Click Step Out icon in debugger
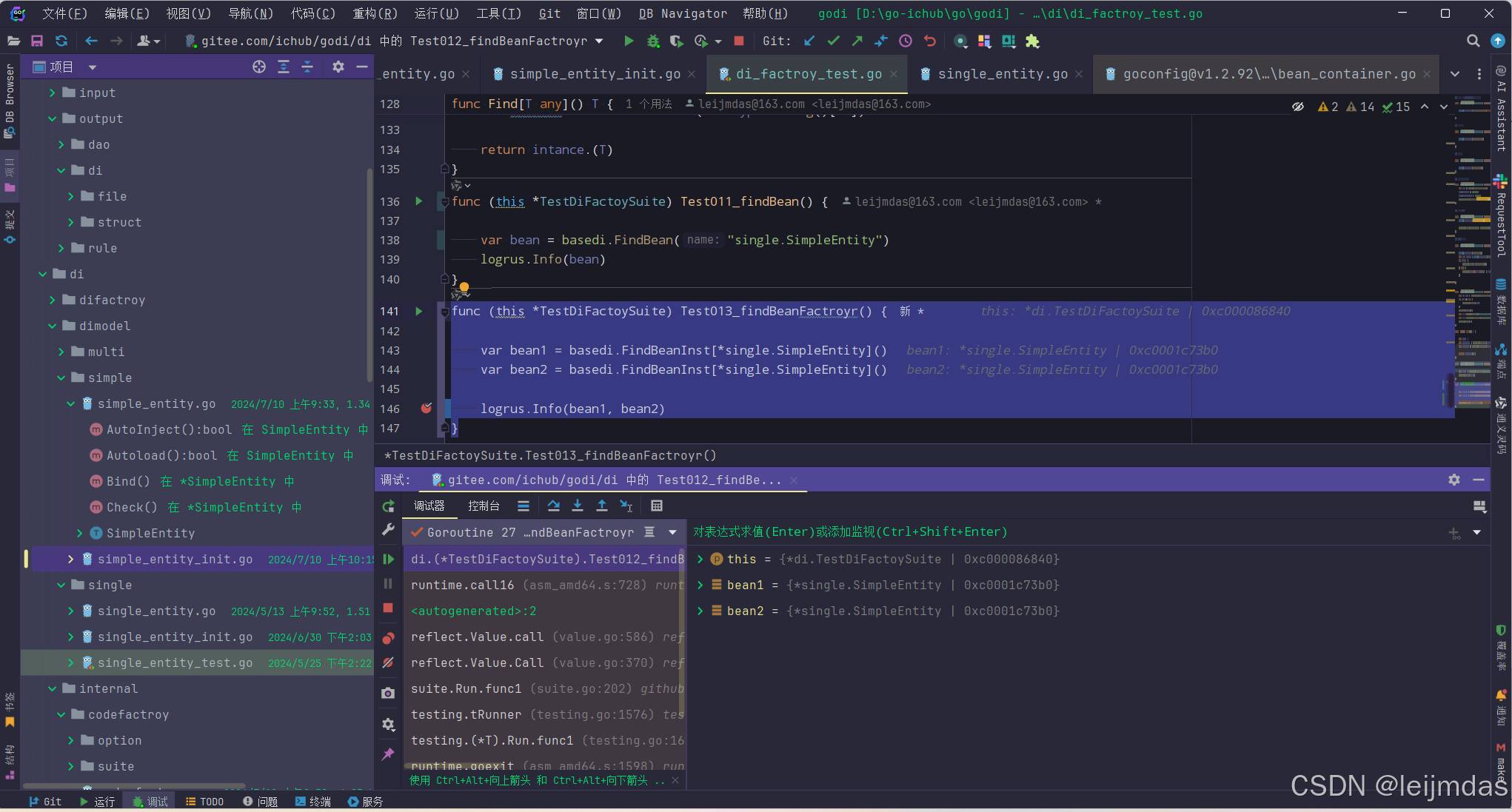 tap(602, 506)
